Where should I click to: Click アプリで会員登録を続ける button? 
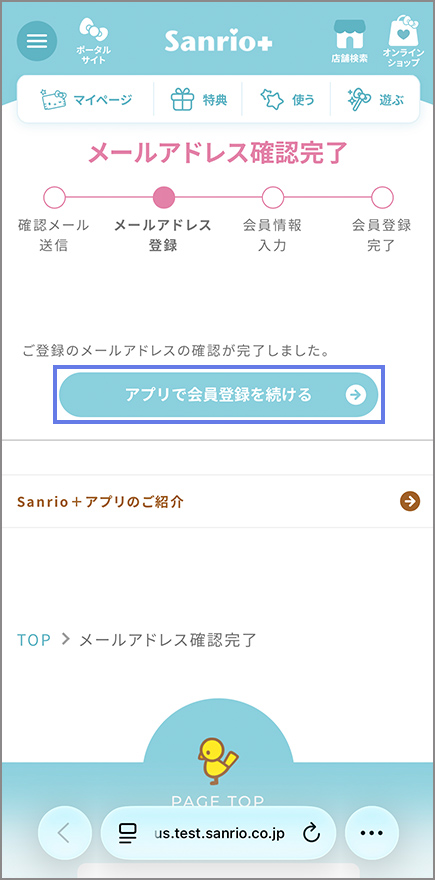218,395
